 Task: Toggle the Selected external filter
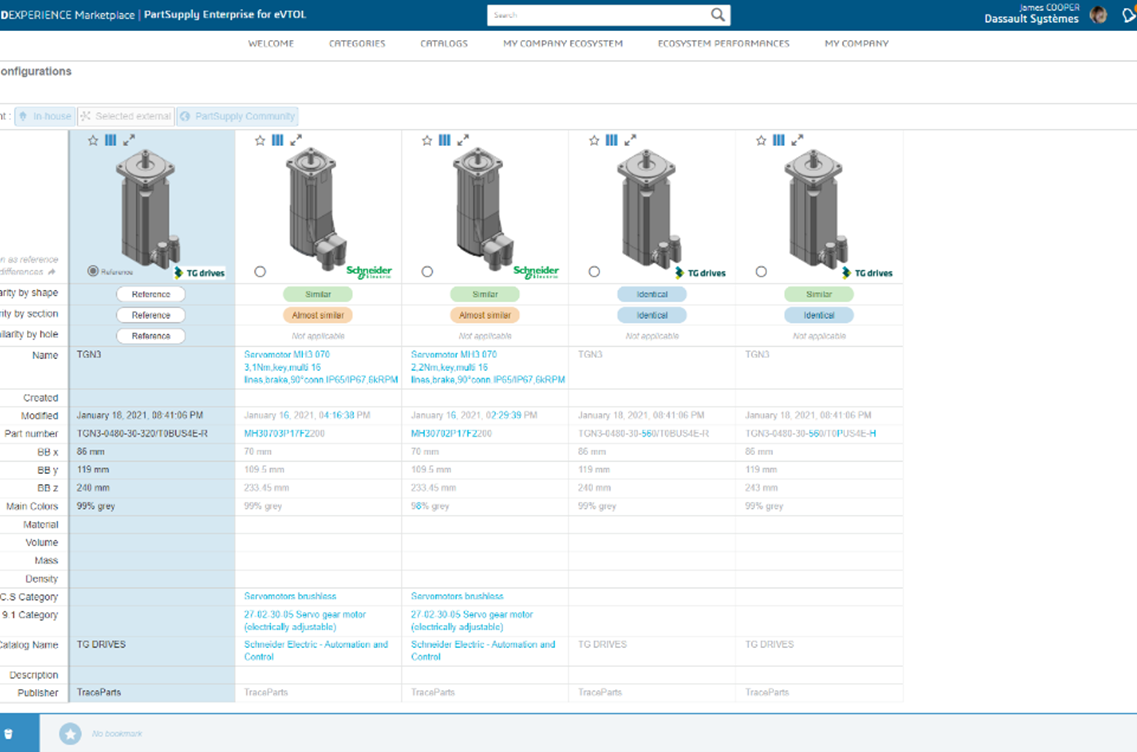click(126, 117)
